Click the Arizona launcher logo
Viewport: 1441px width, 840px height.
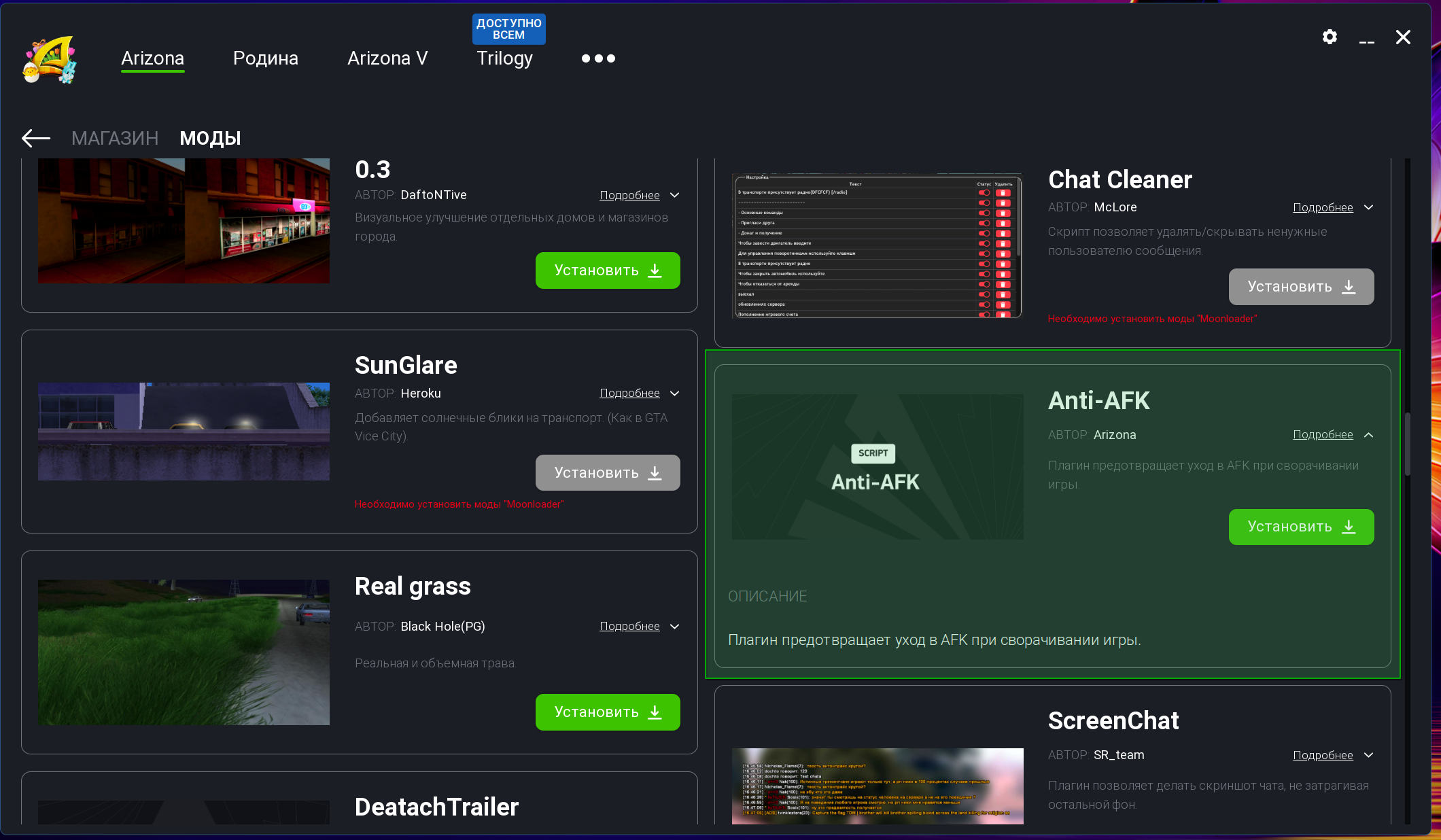50,60
